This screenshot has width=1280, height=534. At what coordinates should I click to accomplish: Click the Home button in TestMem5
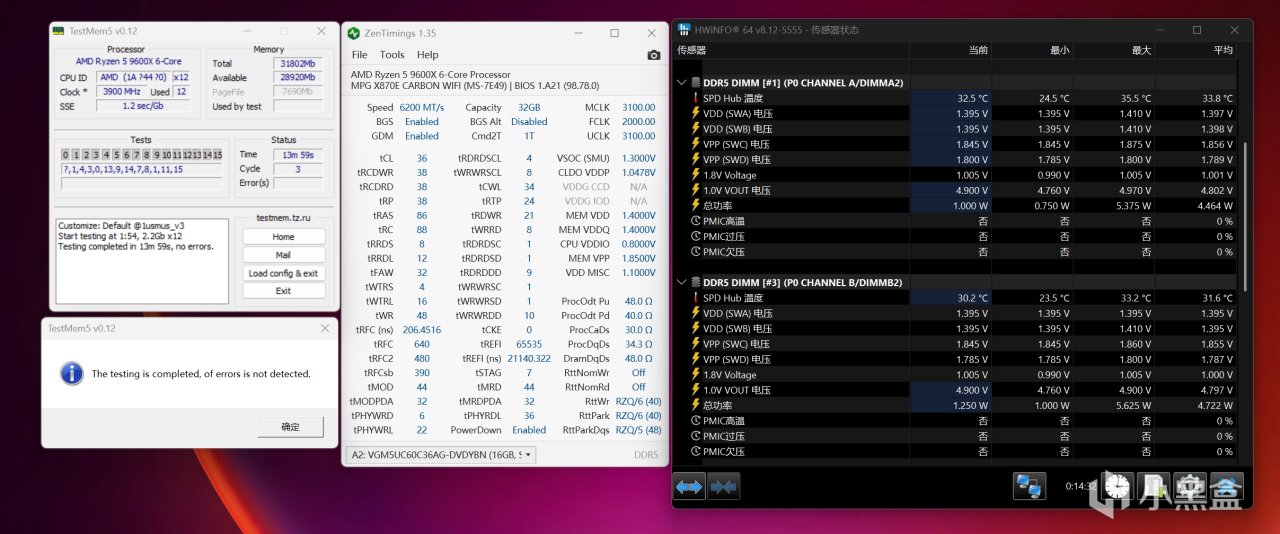pos(283,237)
